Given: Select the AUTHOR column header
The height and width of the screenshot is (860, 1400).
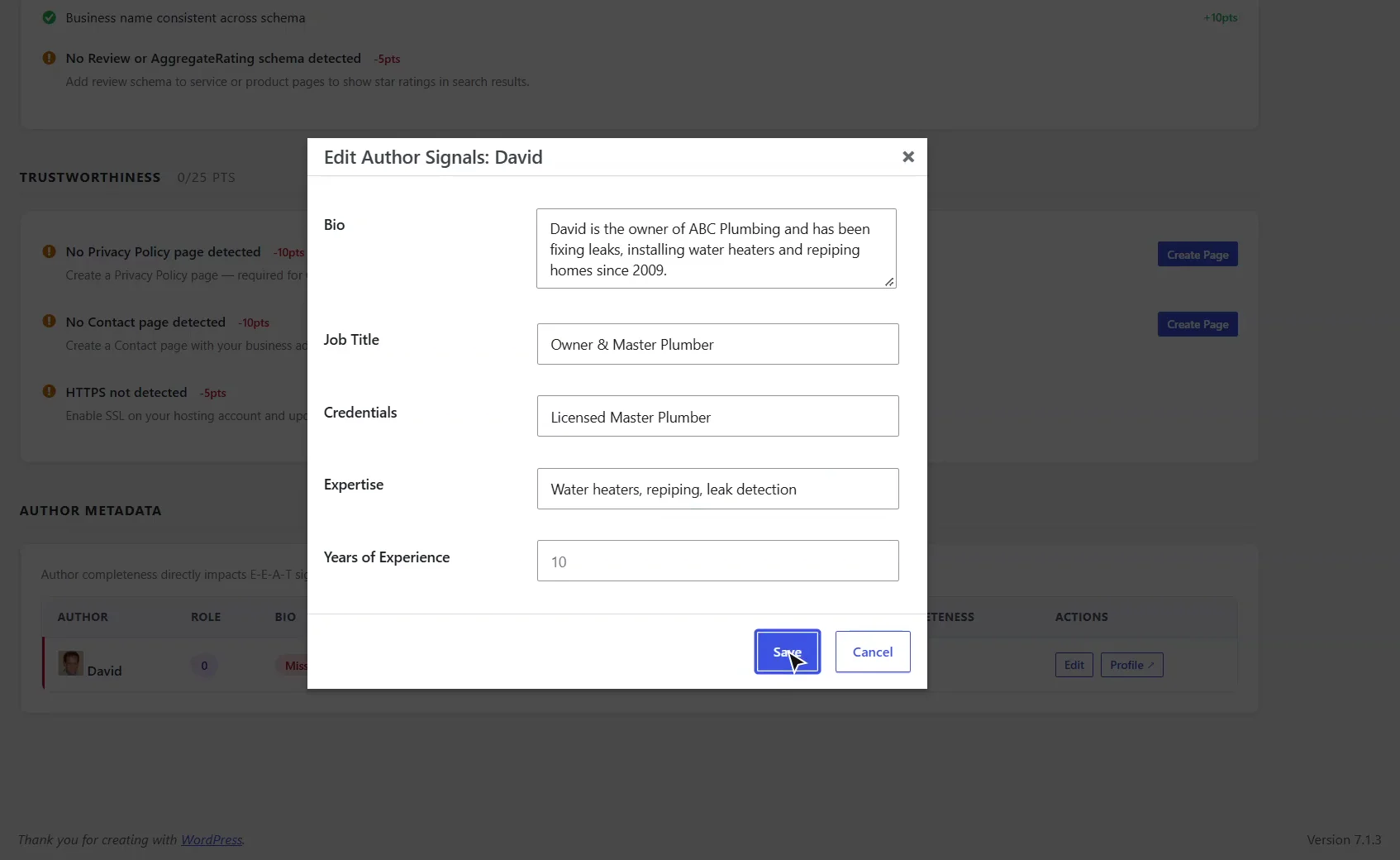Looking at the screenshot, I should pyautogui.click(x=83, y=617).
